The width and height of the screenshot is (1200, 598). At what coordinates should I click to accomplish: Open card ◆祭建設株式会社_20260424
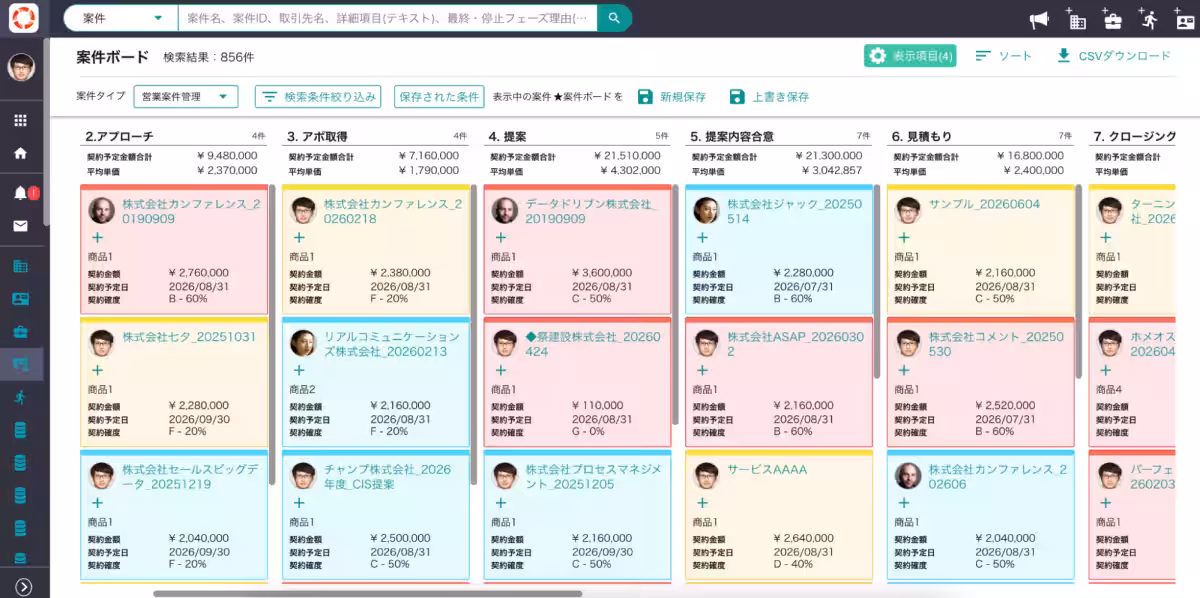pyautogui.click(x=578, y=382)
